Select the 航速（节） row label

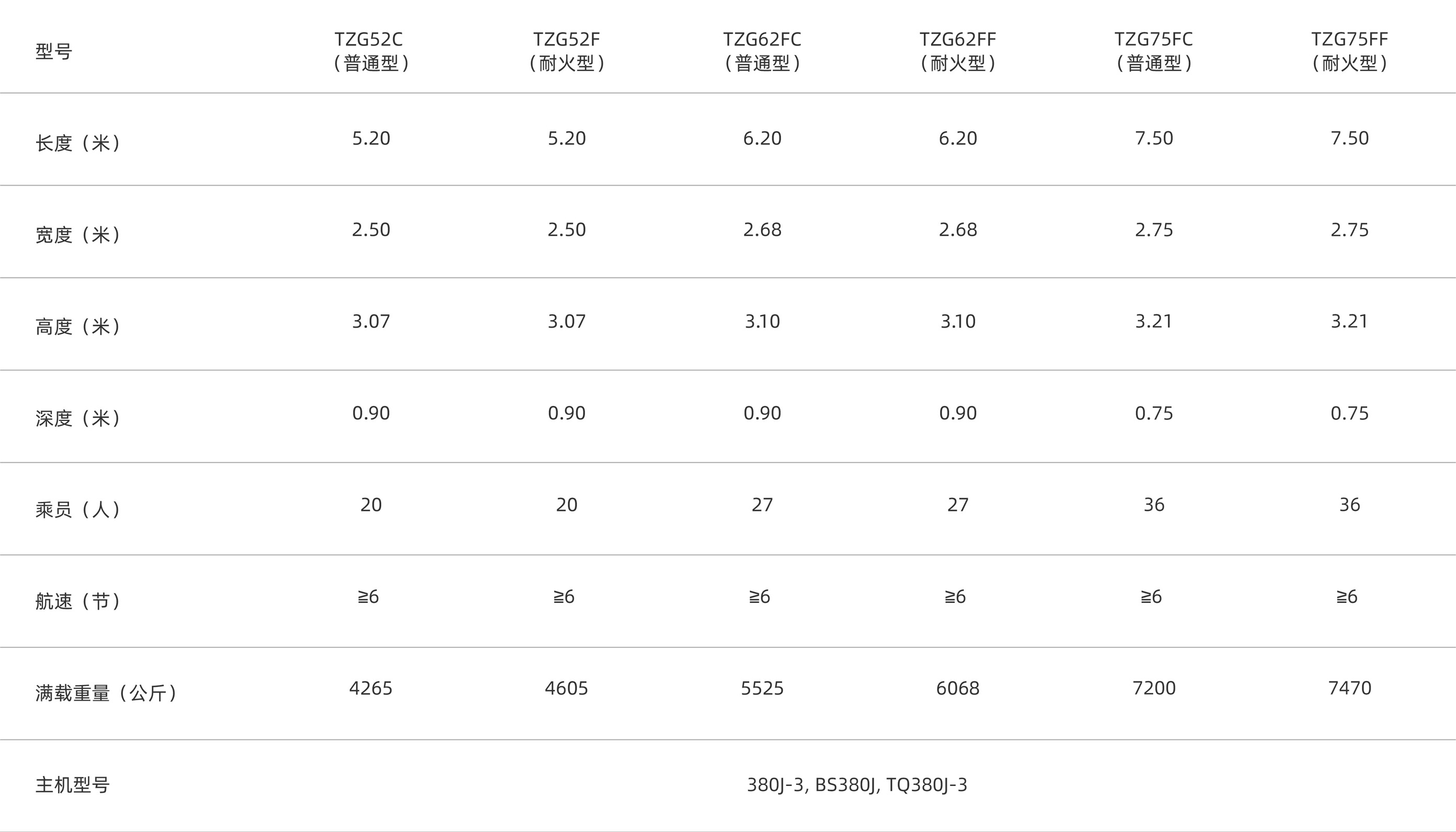pyautogui.click(x=78, y=601)
